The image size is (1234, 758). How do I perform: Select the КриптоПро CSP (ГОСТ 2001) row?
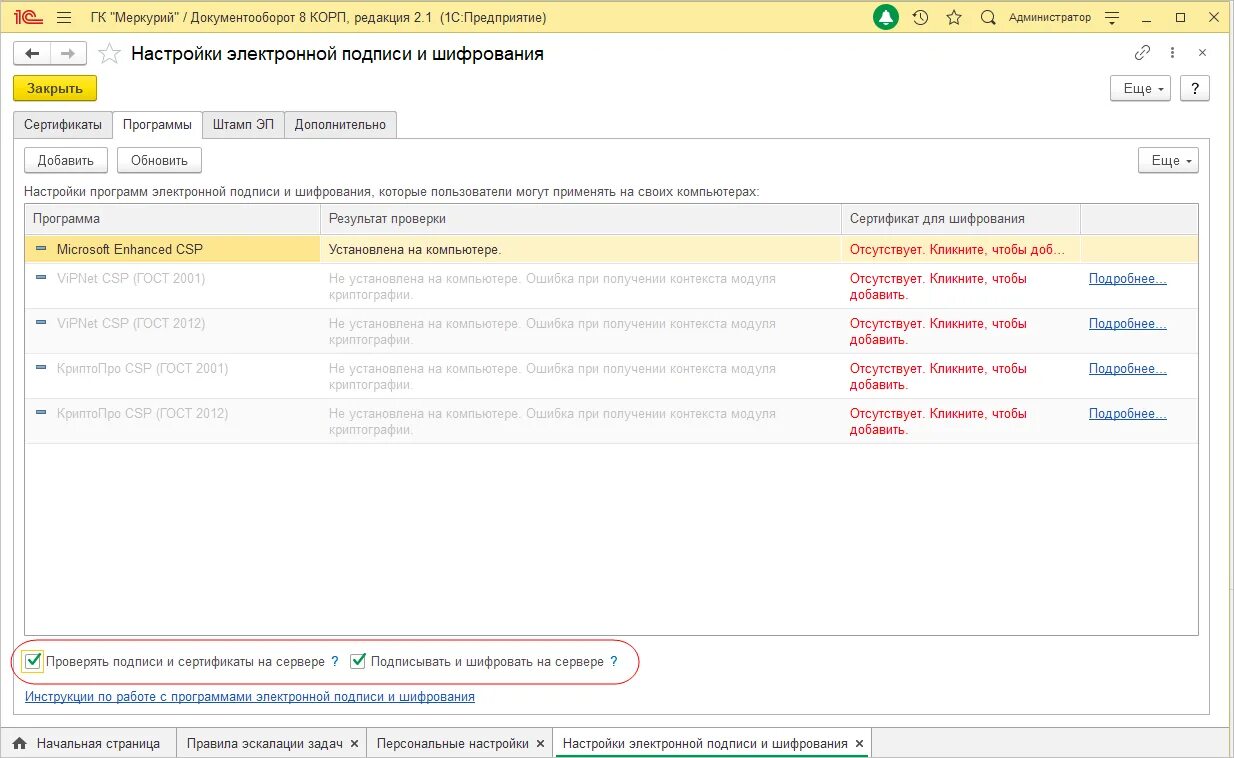click(611, 376)
